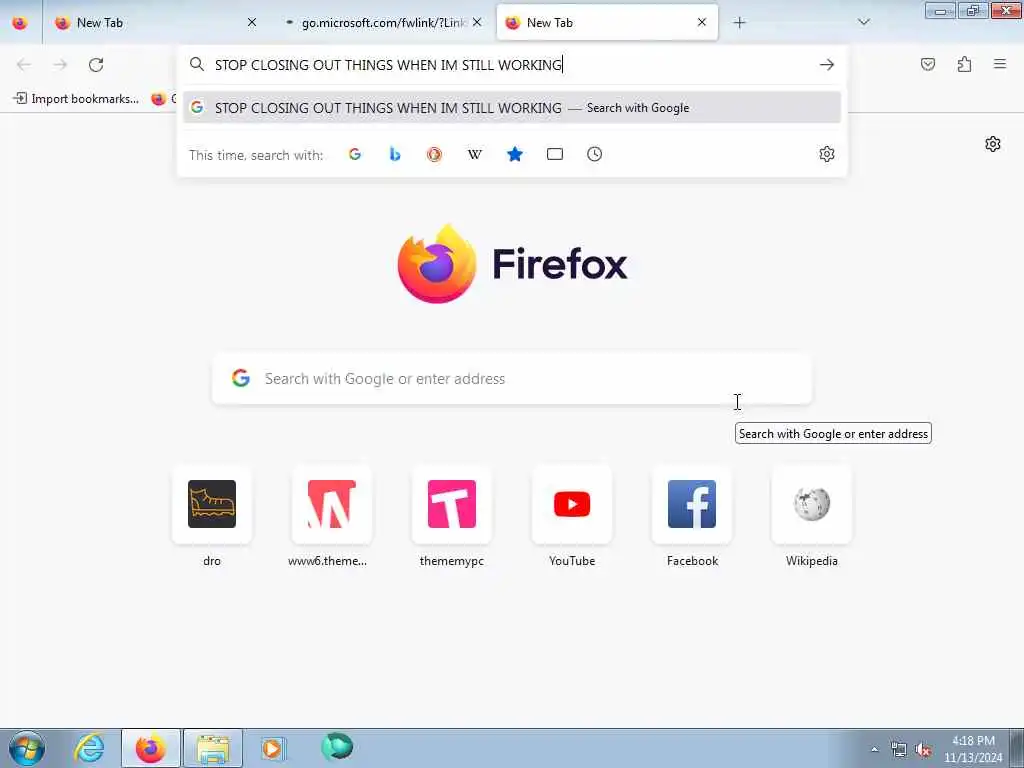Open the Windows Start menu
Screen dimensions: 1024x768
point(27,748)
